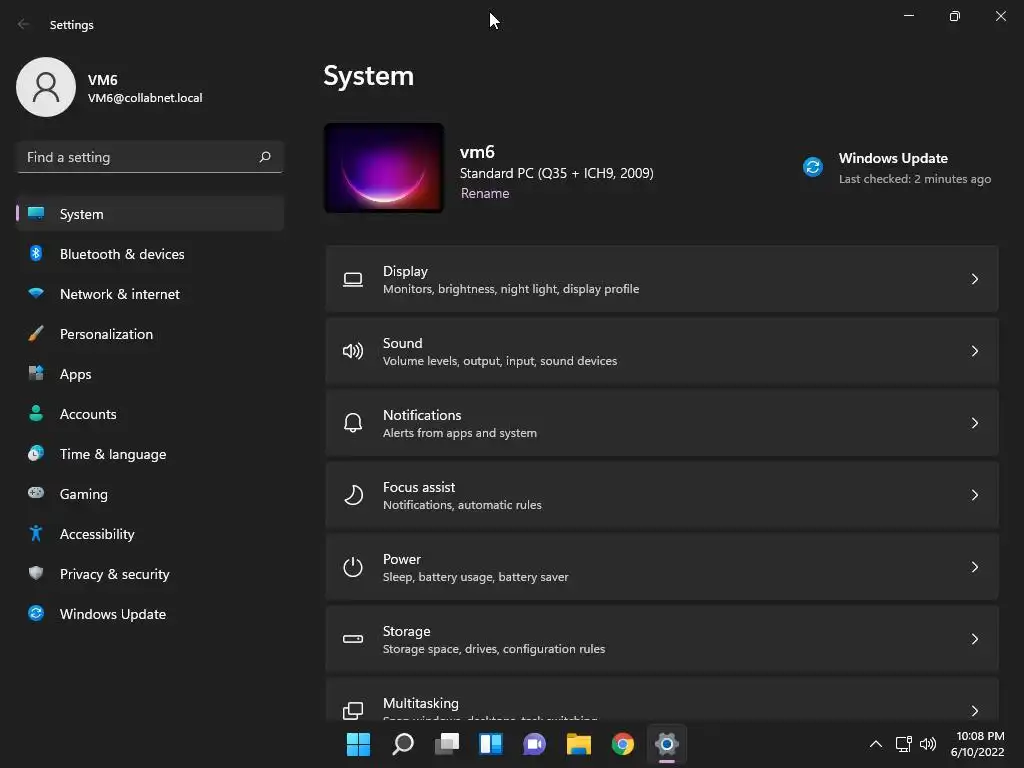1024x768 pixels.
Task: Click the Bluetooth icon in the sidebar
Action: (36, 253)
